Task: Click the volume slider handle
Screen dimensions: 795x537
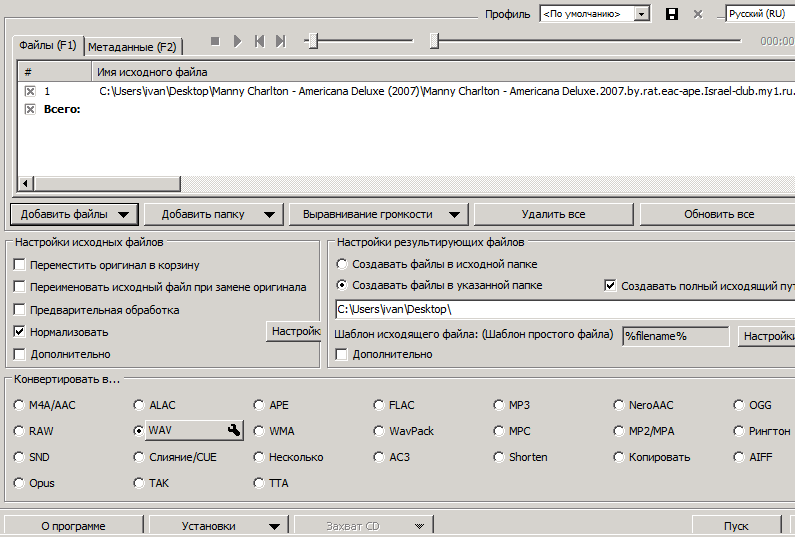Action: coord(313,41)
